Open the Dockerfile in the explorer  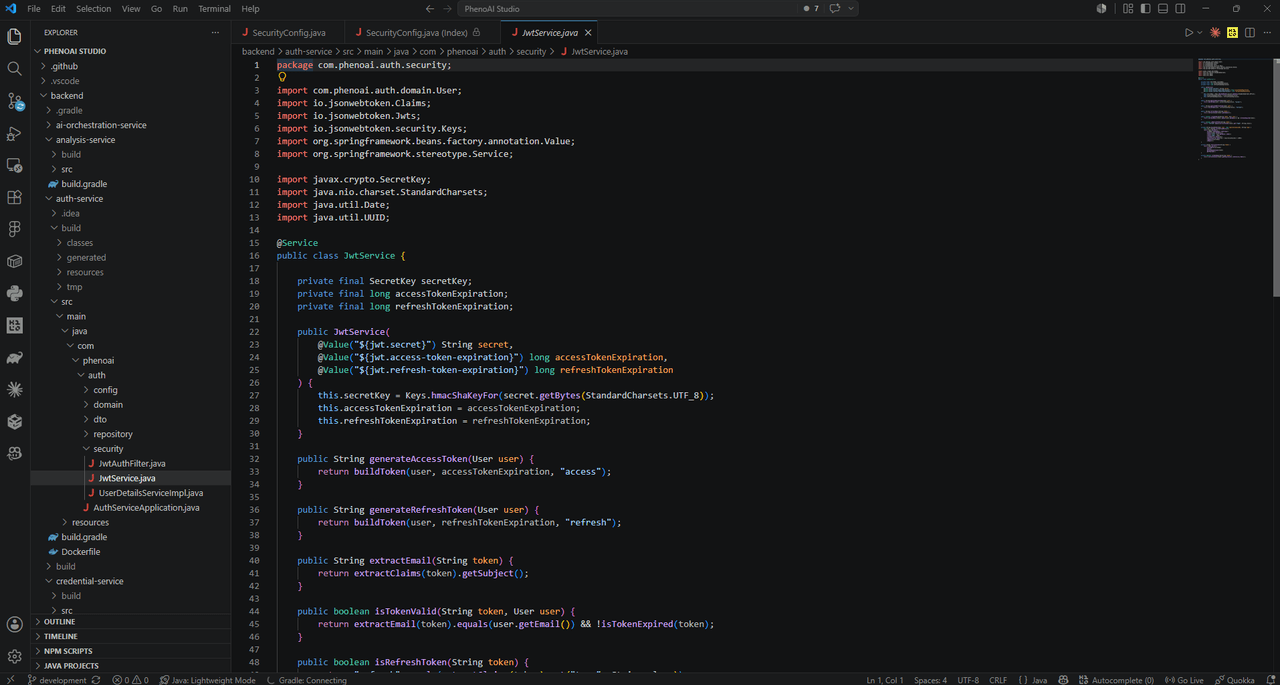pyautogui.click(x=81, y=552)
